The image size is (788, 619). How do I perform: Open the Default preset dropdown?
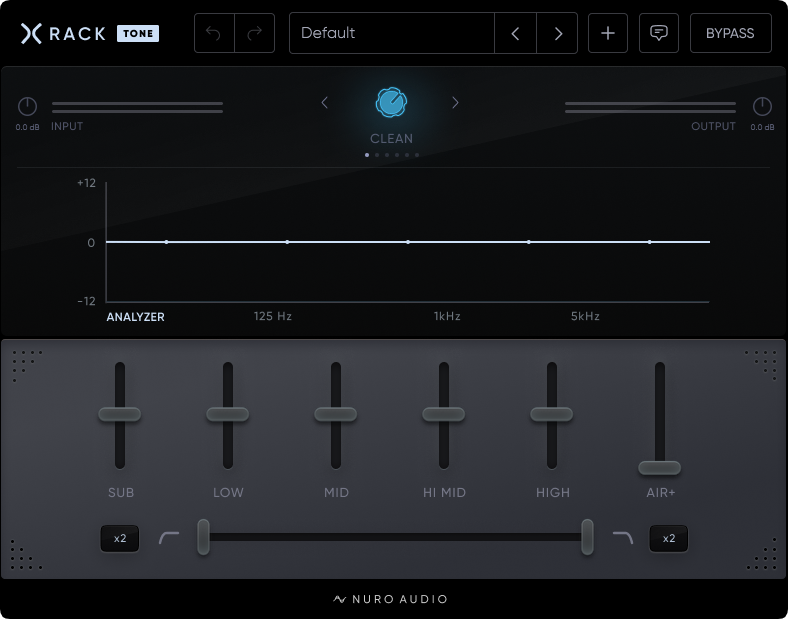point(392,33)
